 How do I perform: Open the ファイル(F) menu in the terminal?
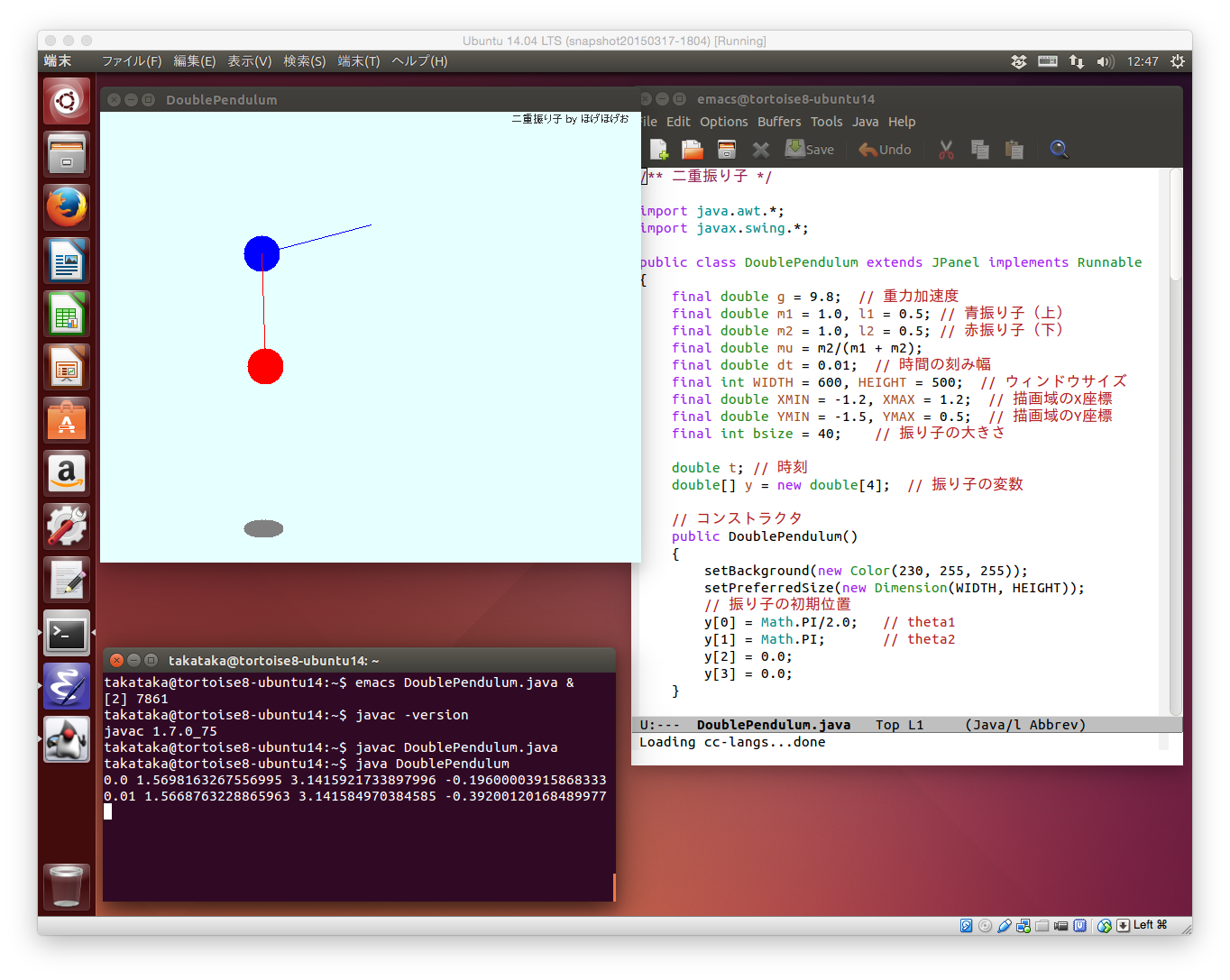pos(132,61)
